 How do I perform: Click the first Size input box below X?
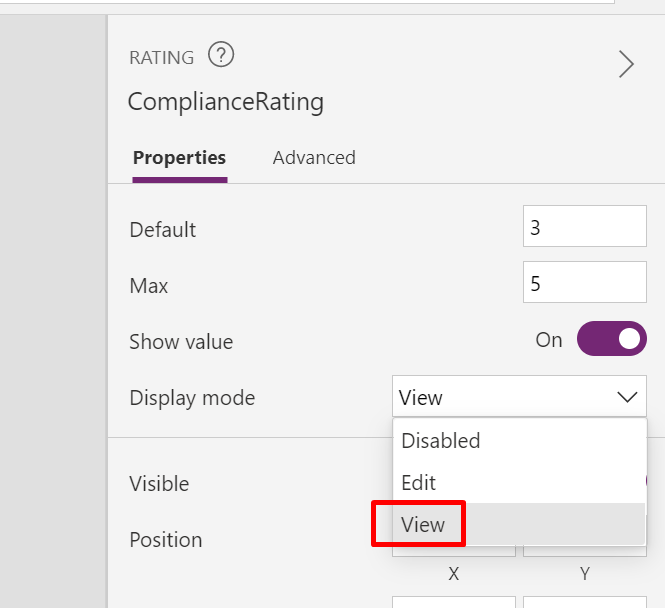[454, 602]
